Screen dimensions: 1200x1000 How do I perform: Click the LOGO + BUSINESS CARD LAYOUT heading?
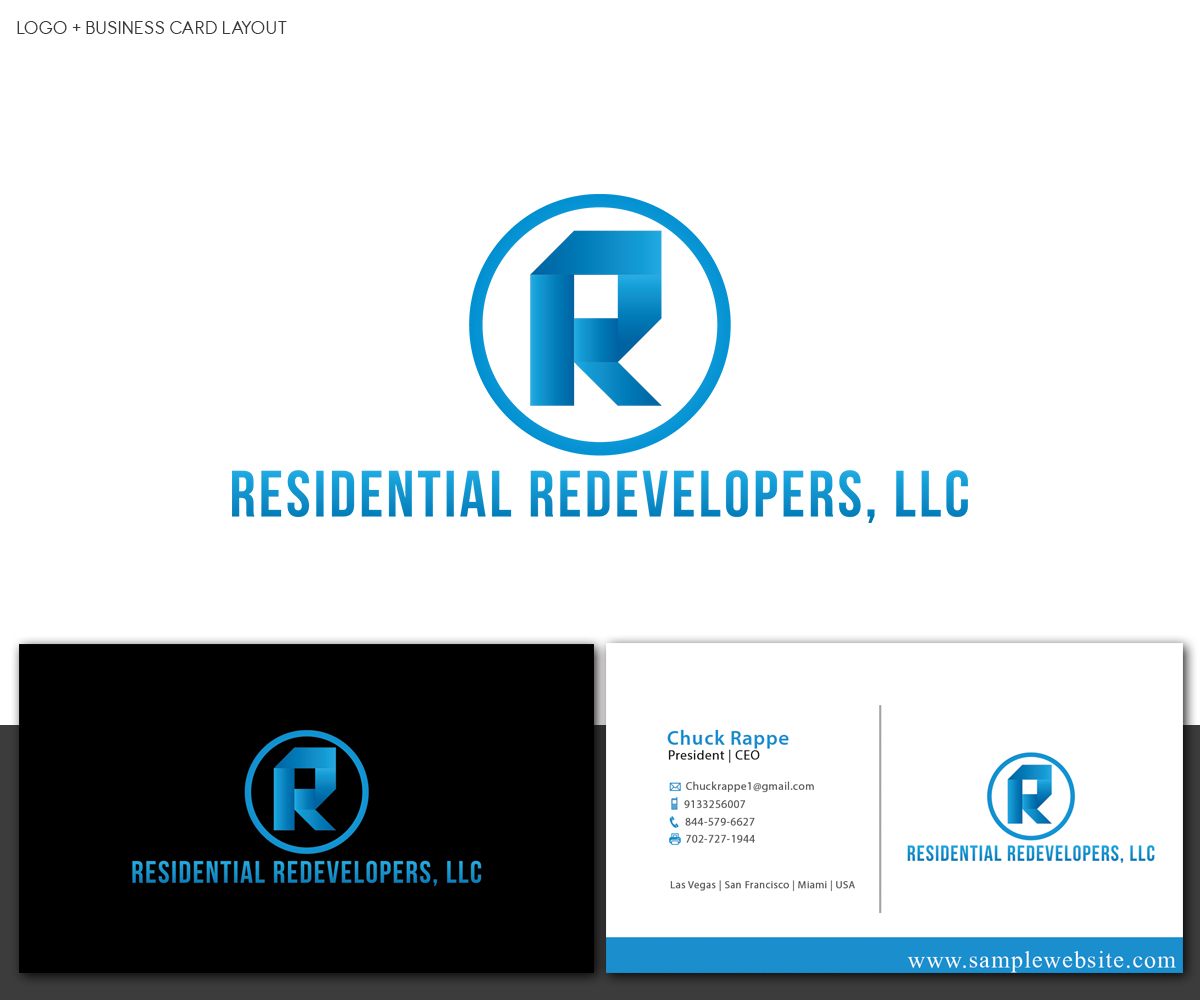151,27
